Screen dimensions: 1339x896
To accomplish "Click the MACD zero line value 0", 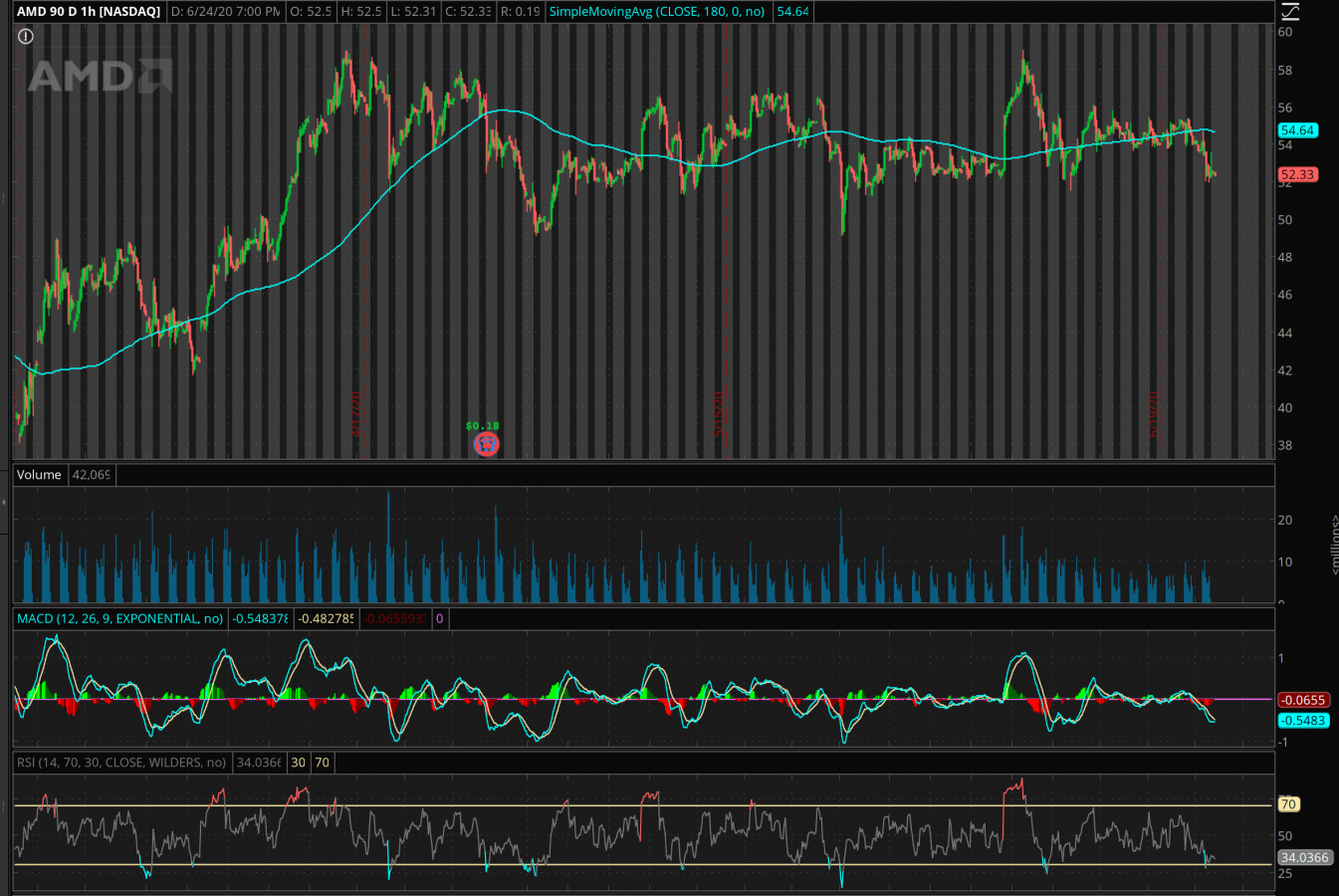I will pos(439,618).
